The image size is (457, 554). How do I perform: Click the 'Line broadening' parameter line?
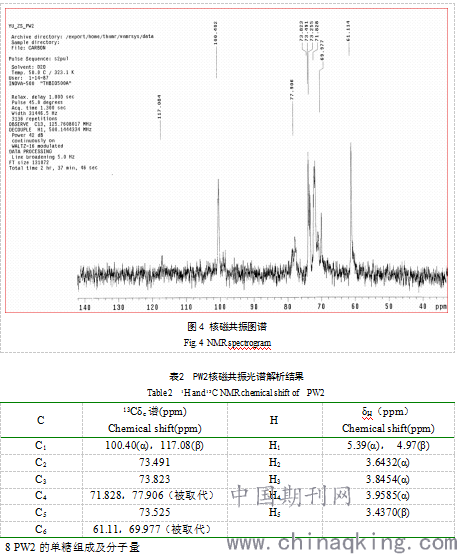pyautogui.click(x=43, y=157)
